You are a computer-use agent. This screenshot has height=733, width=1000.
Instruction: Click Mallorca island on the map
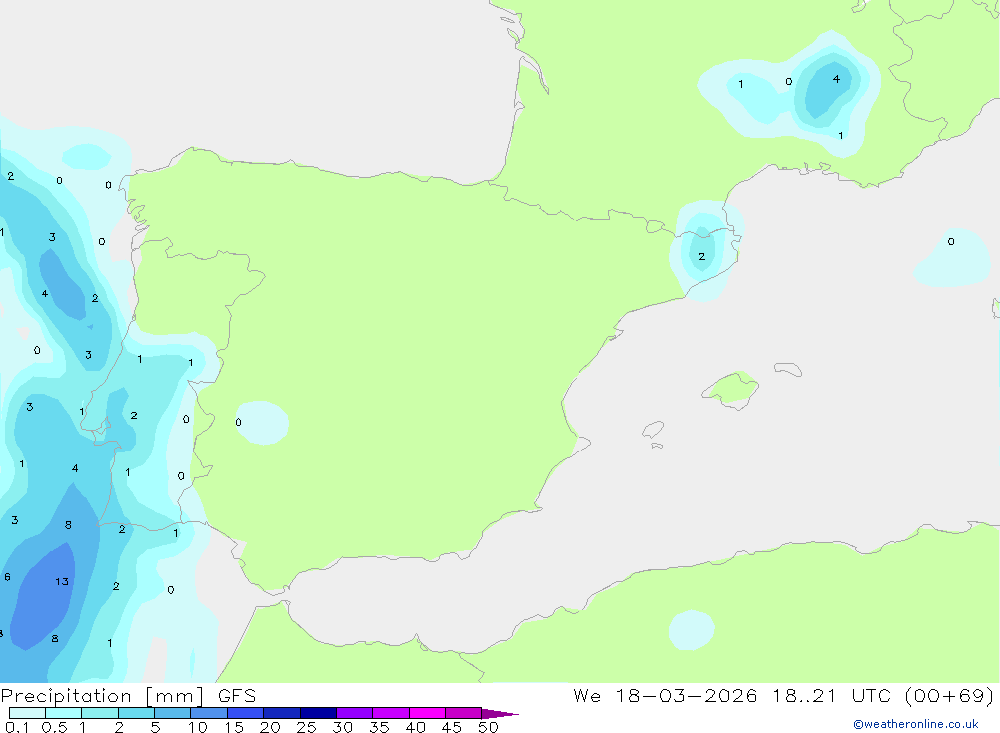tap(730, 389)
